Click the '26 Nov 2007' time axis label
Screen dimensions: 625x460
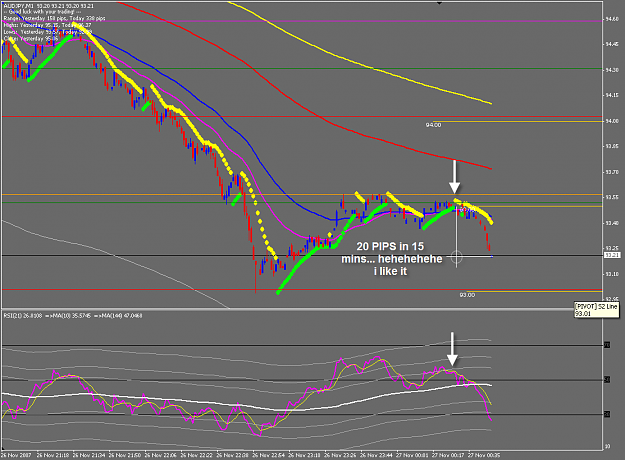pyautogui.click(x=16, y=455)
